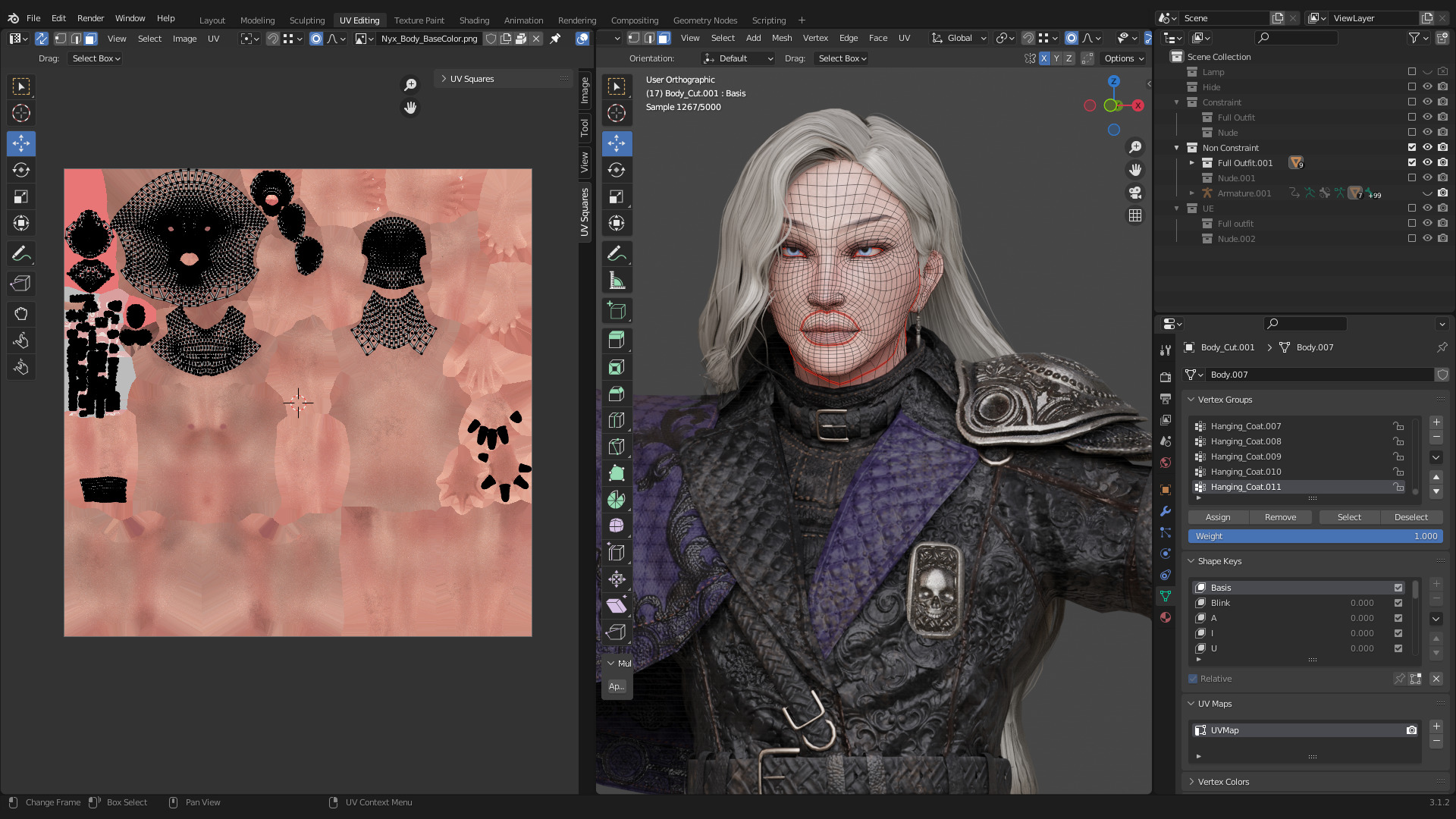Open Material Properties tab
The image size is (1456, 819).
[x=1166, y=617]
